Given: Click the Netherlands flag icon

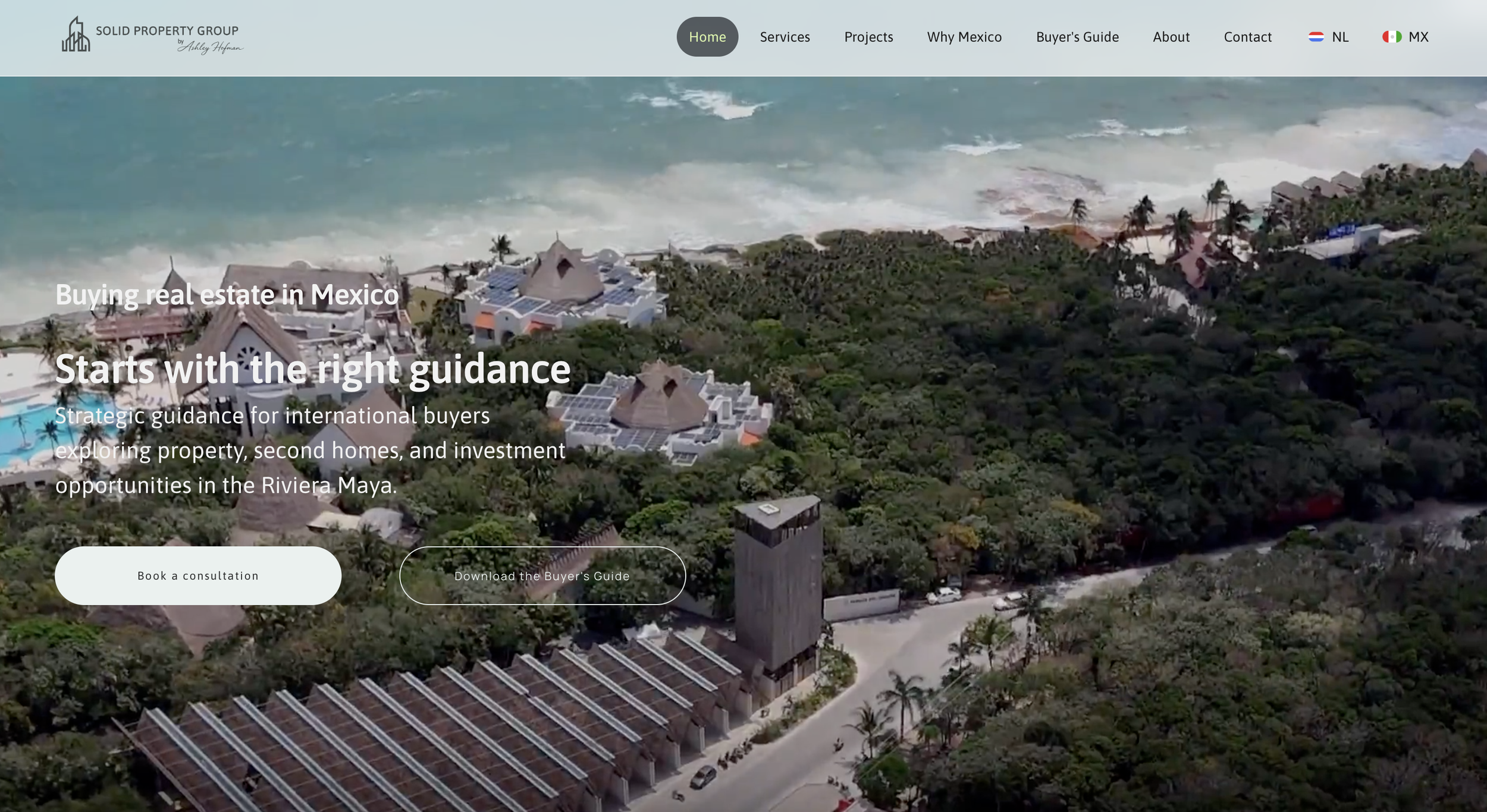Looking at the screenshot, I should click(x=1316, y=37).
